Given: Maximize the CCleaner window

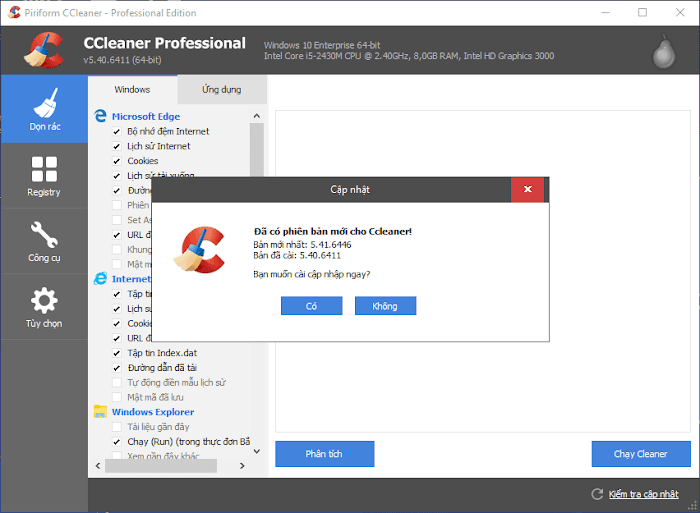Looking at the screenshot, I should [642, 13].
